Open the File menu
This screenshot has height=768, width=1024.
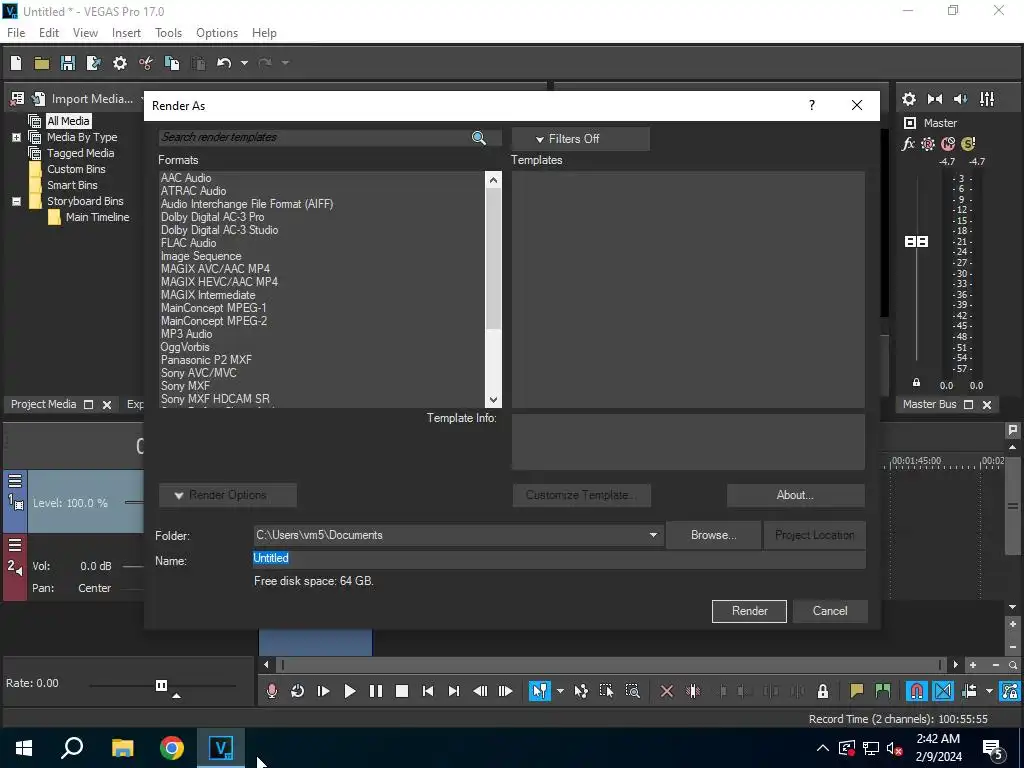click(16, 33)
